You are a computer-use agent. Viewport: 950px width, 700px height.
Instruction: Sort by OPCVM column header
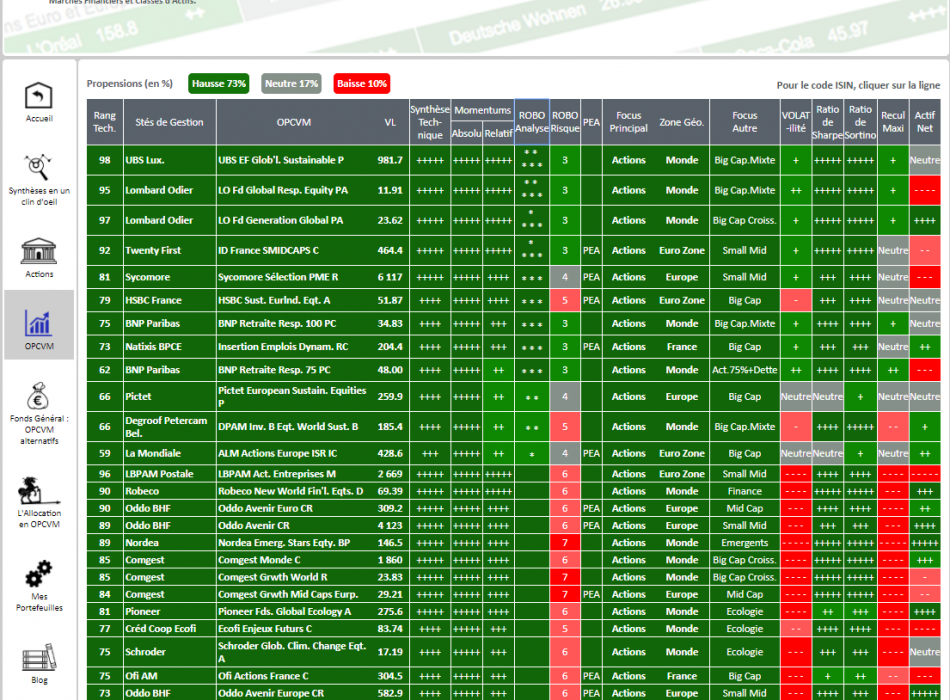tap(294, 122)
